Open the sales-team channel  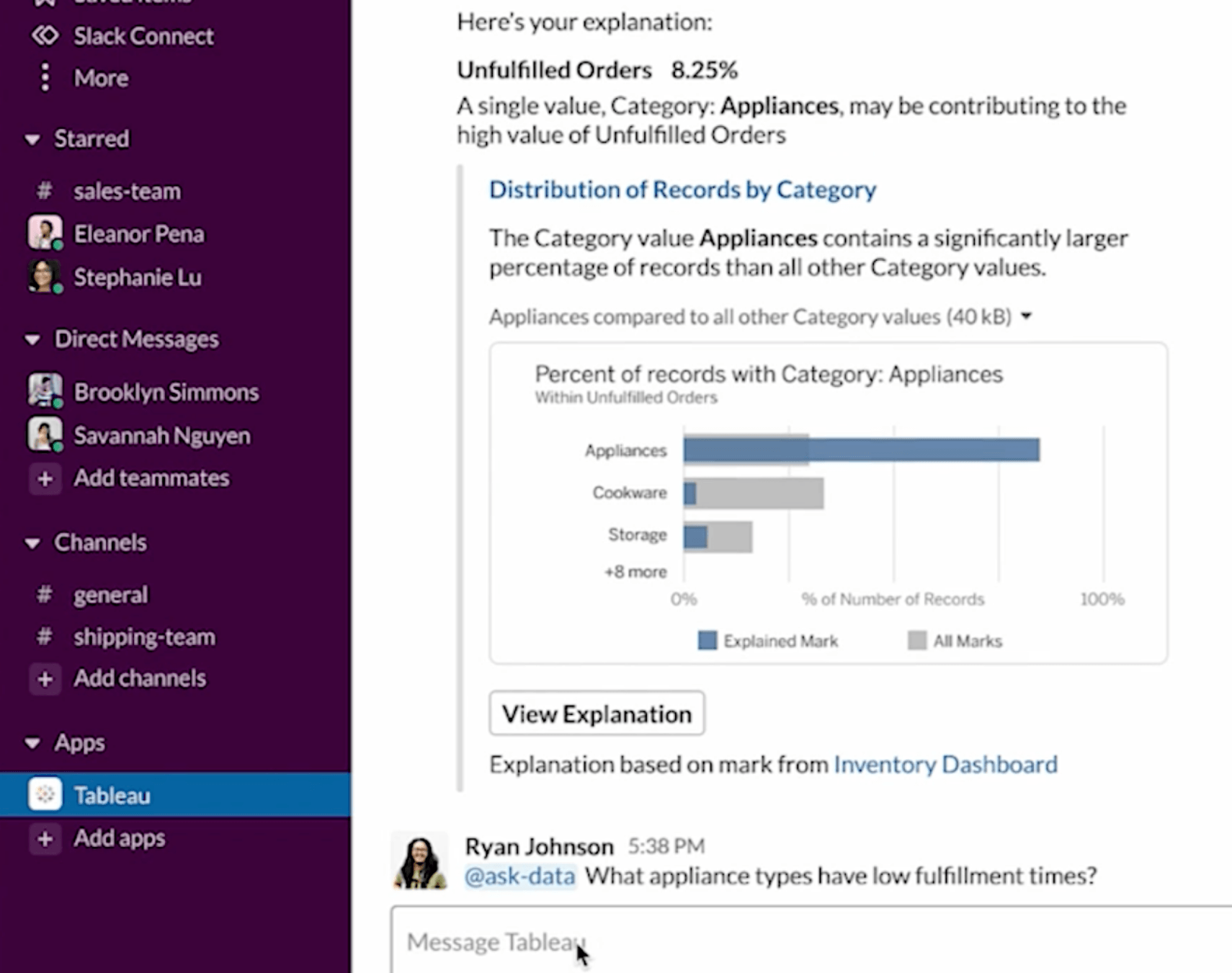[127, 192]
